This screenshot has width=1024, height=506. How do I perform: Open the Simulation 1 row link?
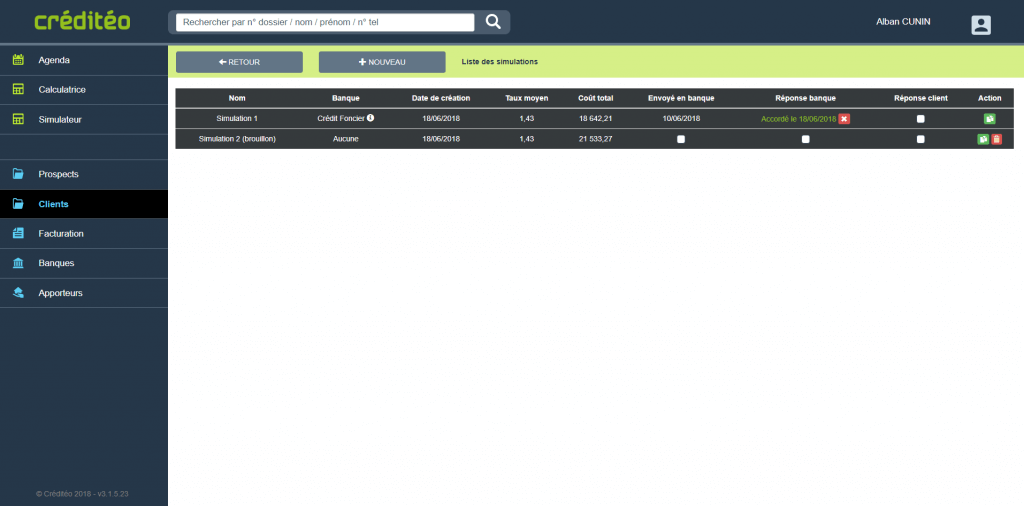[x=236, y=118]
